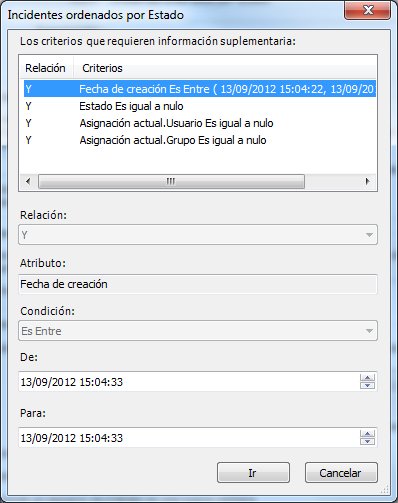Click the Cancelar button
398x503 pixels.
coord(341,473)
